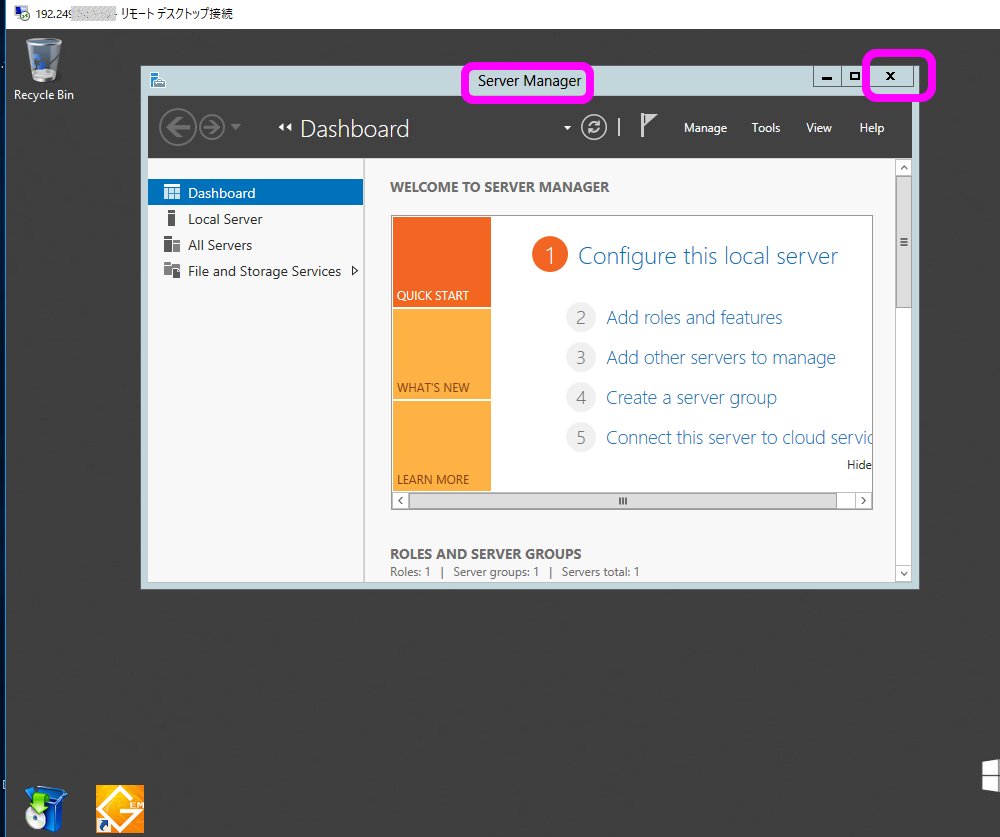The width and height of the screenshot is (1000, 837).
Task: Click the welcome tile horizontal scrollbar thumb
Action: [622, 501]
